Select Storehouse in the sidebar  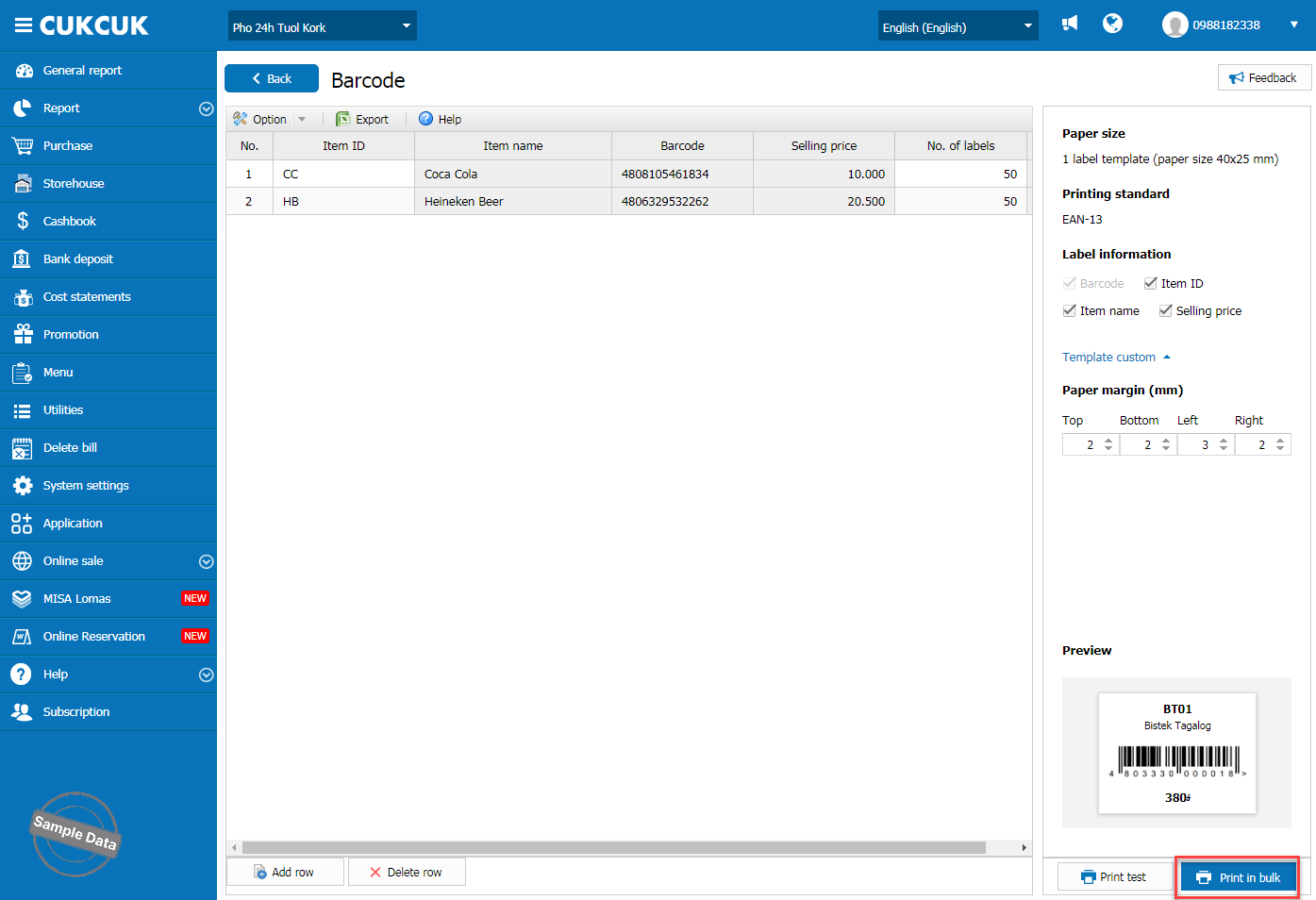tap(74, 183)
